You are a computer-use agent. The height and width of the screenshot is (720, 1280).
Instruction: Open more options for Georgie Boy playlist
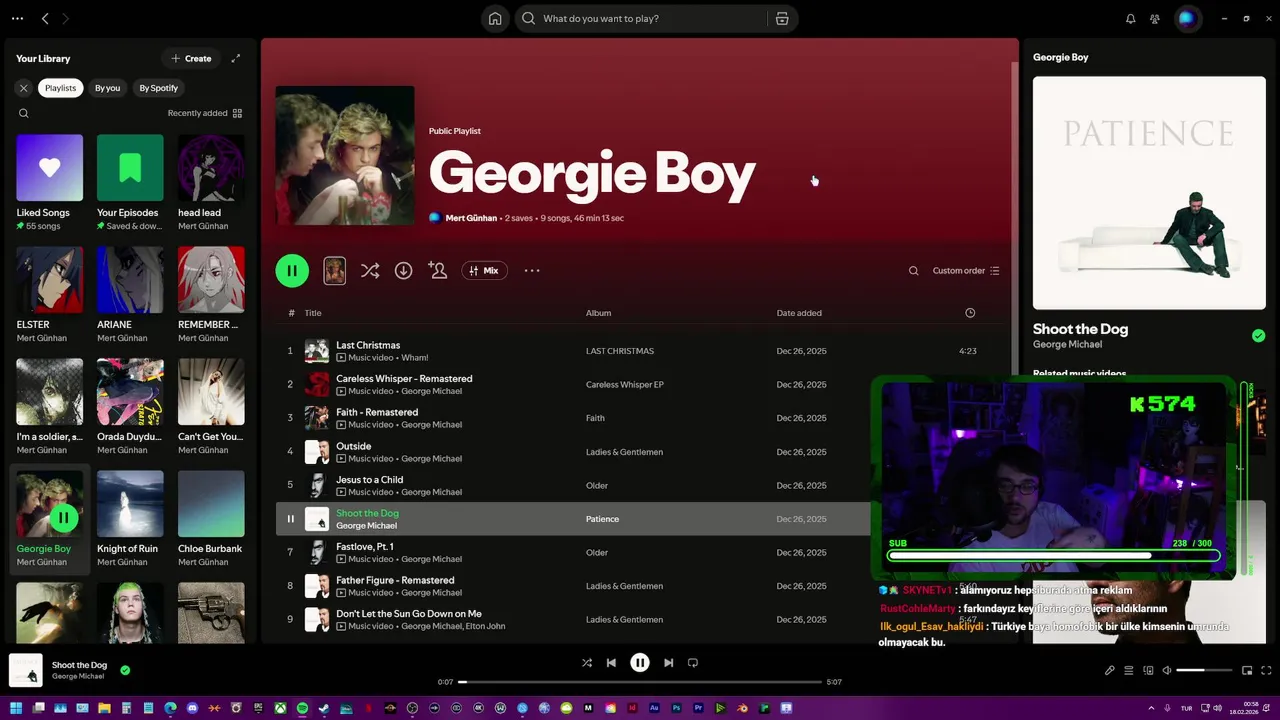(x=532, y=270)
